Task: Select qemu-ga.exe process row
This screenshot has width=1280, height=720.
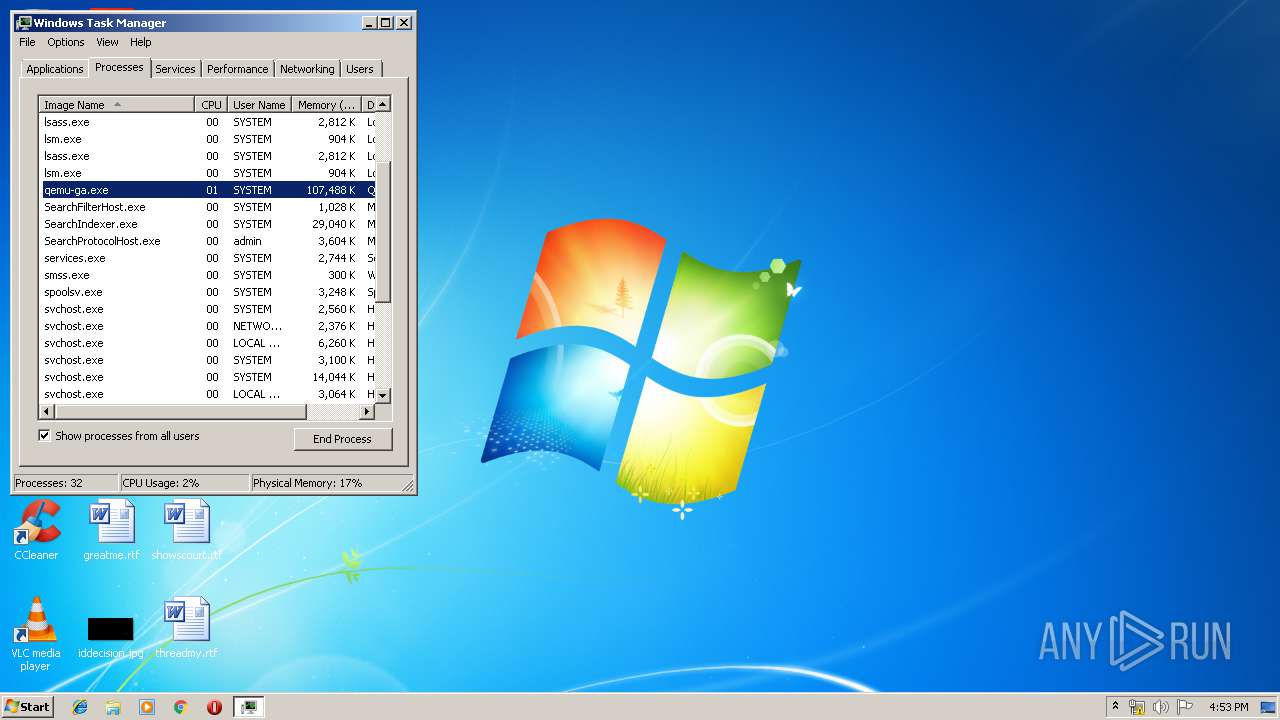Action: pyautogui.click(x=207, y=190)
